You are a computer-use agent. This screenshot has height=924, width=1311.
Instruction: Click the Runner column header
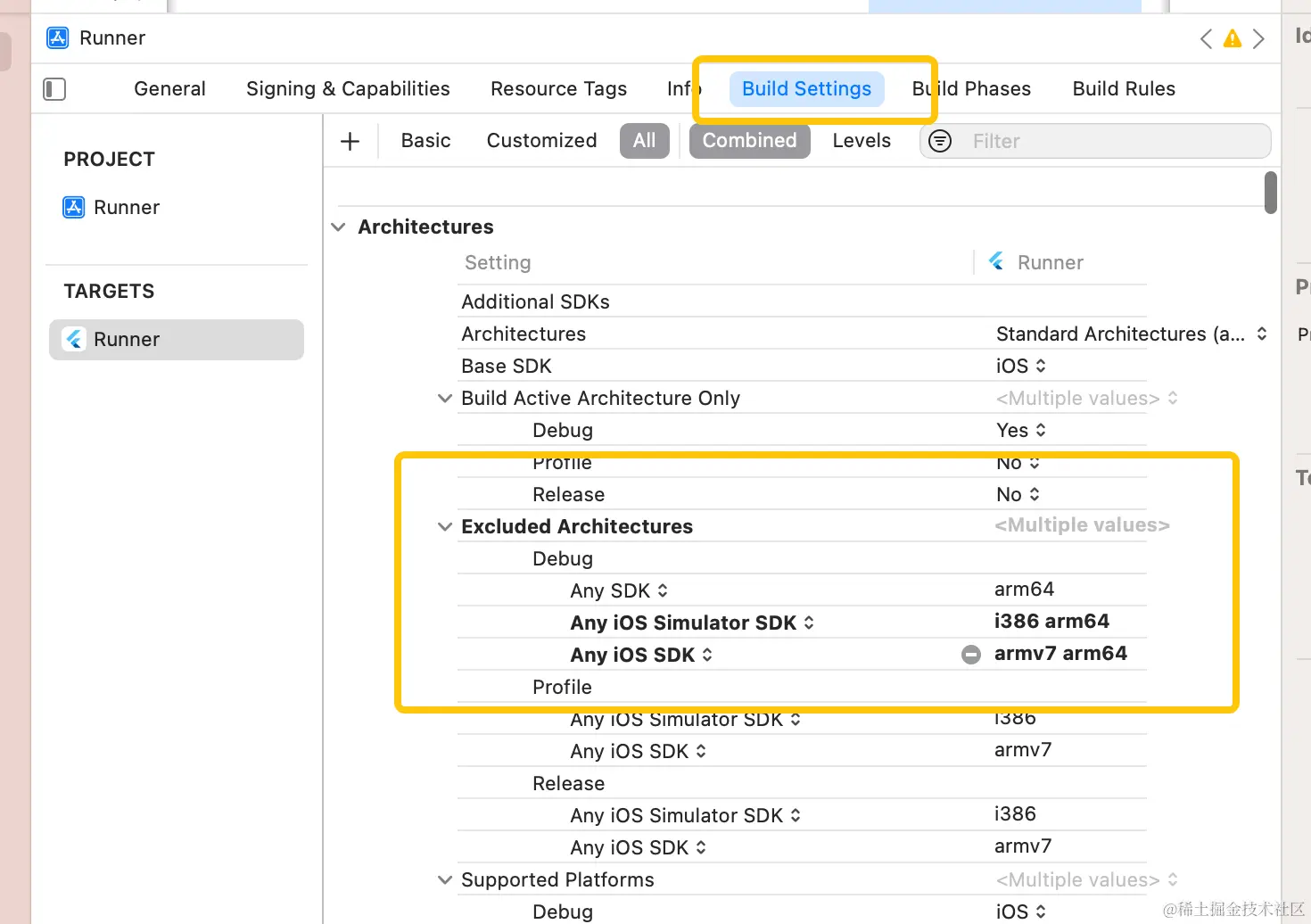click(x=1051, y=262)
